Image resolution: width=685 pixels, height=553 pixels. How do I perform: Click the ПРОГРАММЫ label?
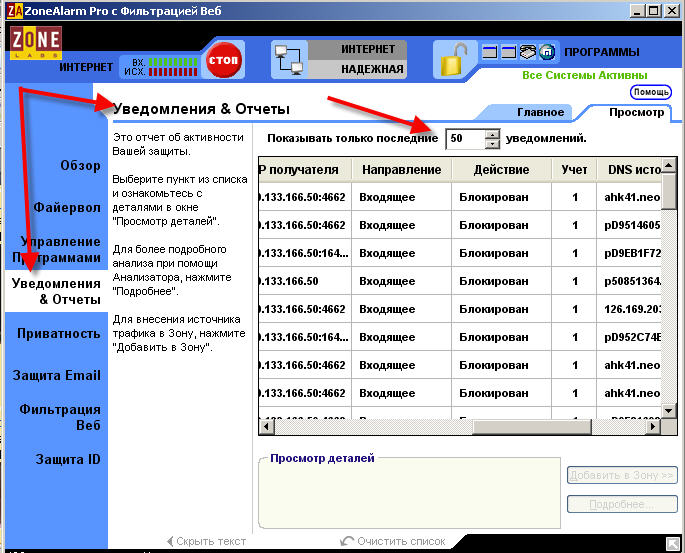click(x=602, y=52)
